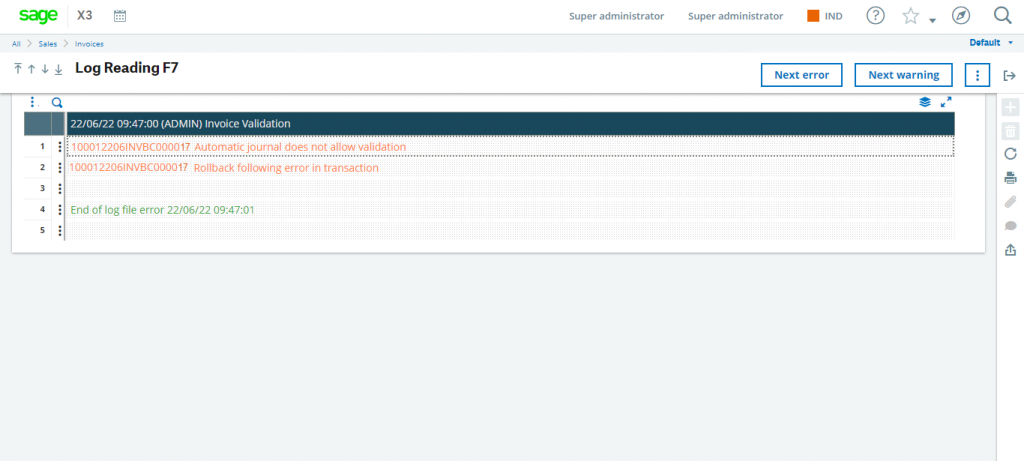The image size is (1024, 461).
Task: Expand the grid to full screen
Action: coord(946,102)
